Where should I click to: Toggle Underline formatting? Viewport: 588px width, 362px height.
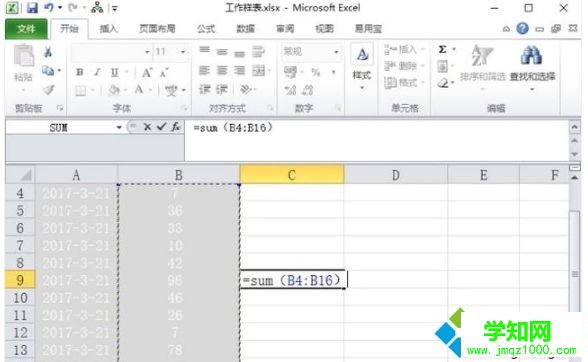pos(114,72)
